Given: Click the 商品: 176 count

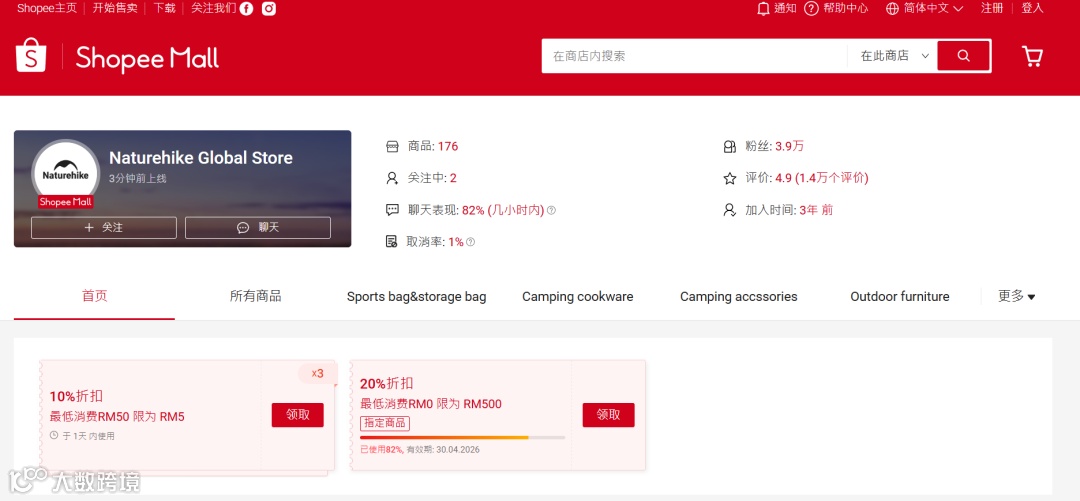Looking at the screenshot, I should point(433,146).
